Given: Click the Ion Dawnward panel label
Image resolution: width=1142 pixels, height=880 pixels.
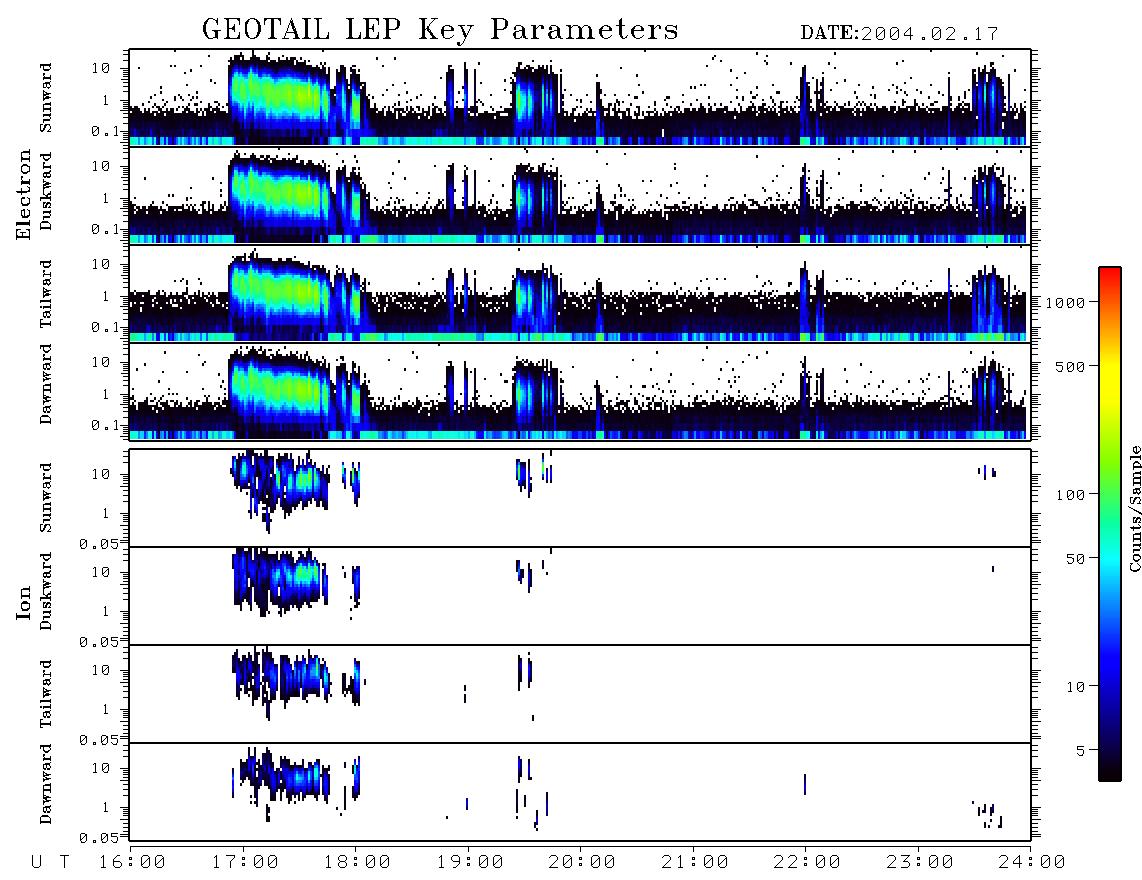Looking at the screenshot, I should [x=46, y=784].
